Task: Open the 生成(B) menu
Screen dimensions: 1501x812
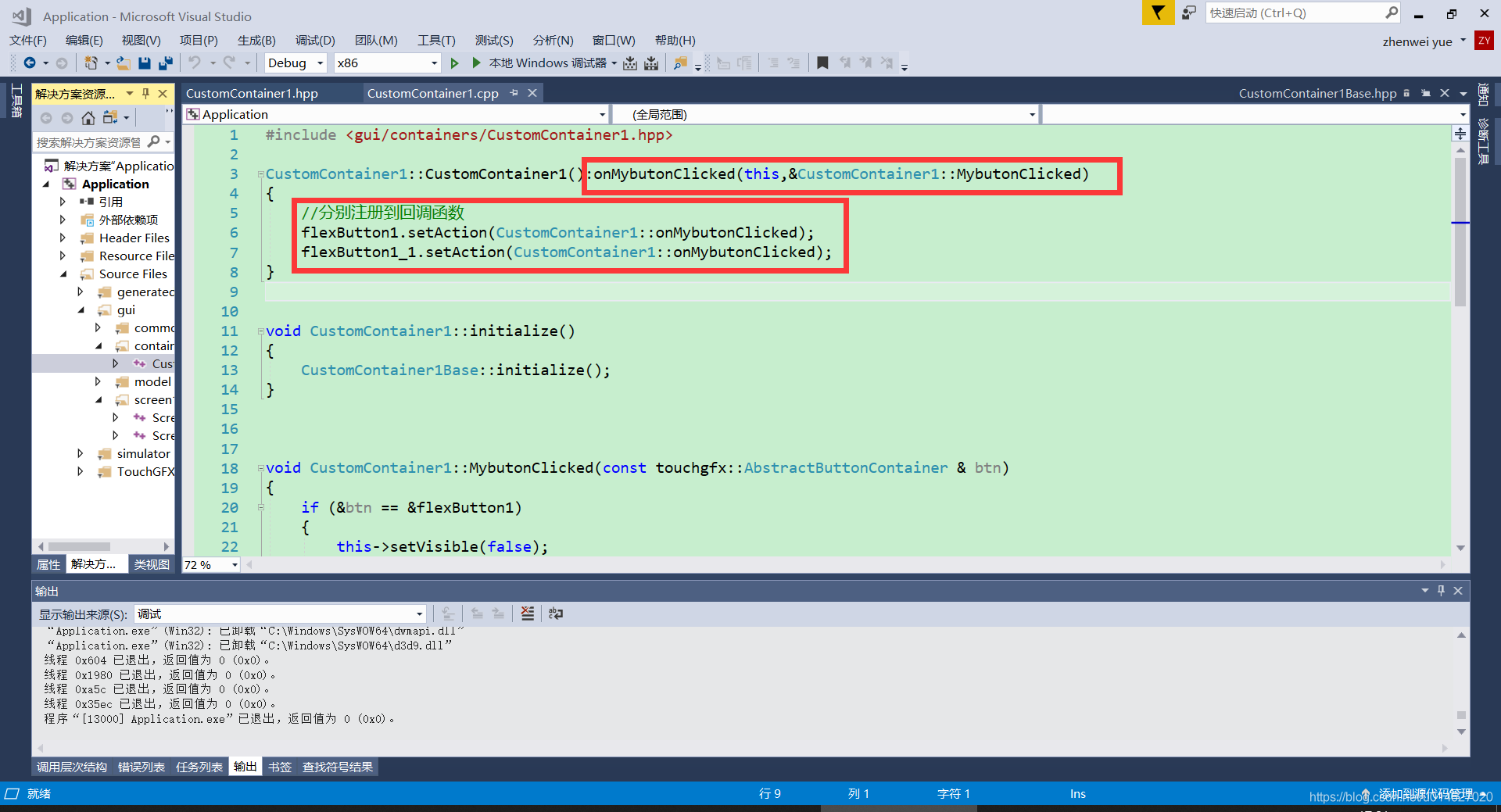Action: 256,40
